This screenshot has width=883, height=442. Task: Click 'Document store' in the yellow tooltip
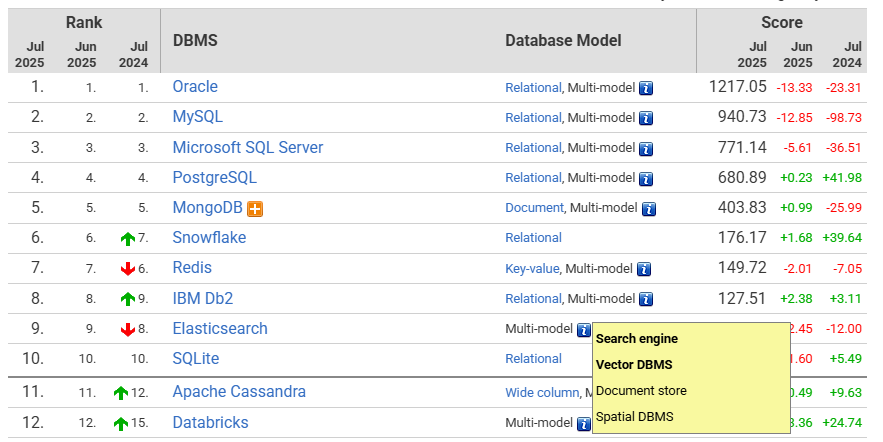641,391
